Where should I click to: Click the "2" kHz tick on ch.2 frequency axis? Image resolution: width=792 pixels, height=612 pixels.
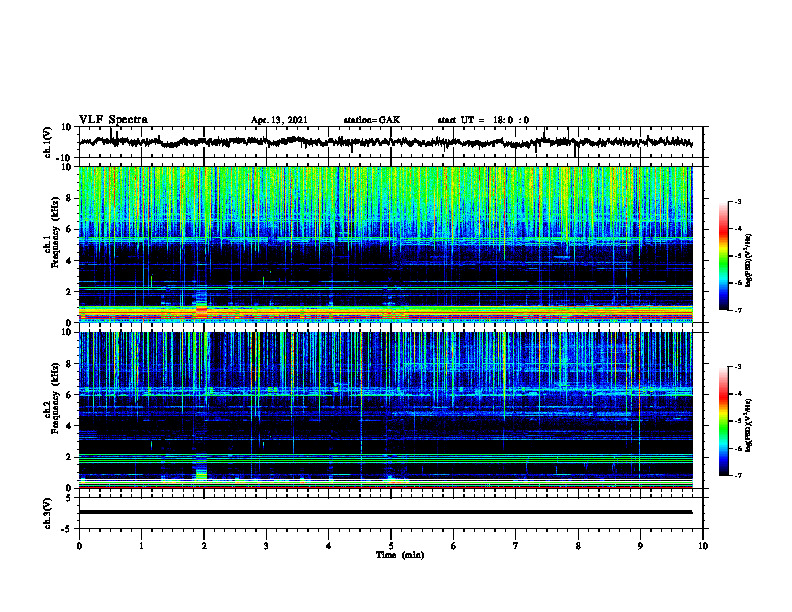(x=70, y=457)
